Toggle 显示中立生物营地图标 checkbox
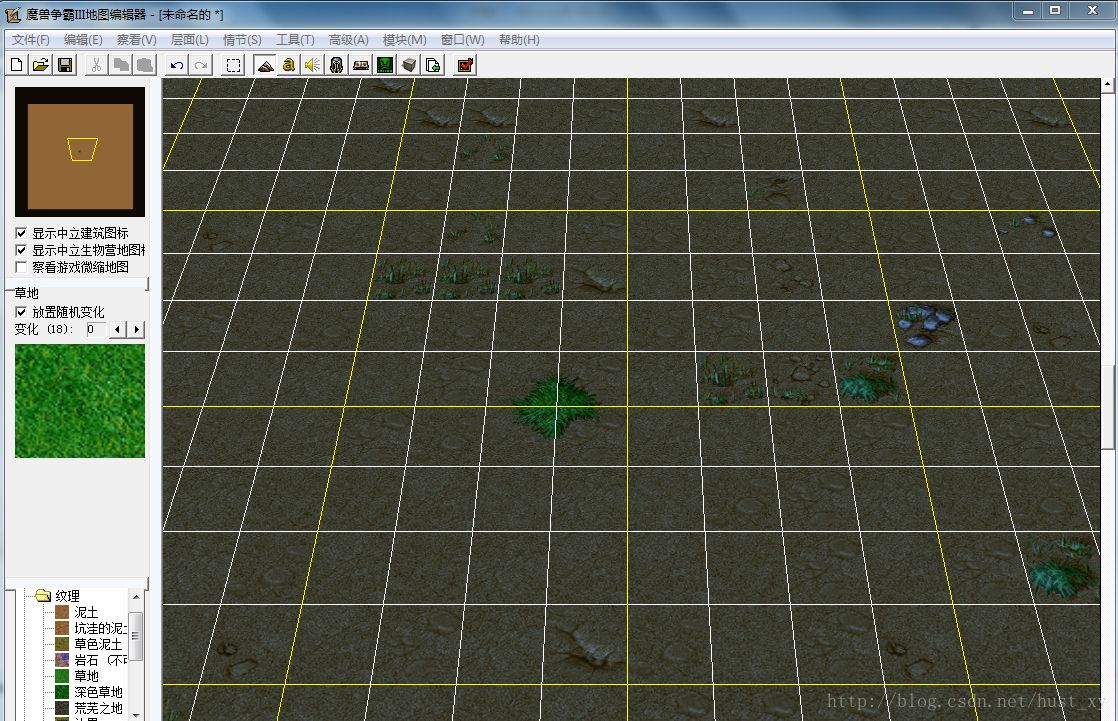This screenshot has width=1118, height=721. click(21, 250)
